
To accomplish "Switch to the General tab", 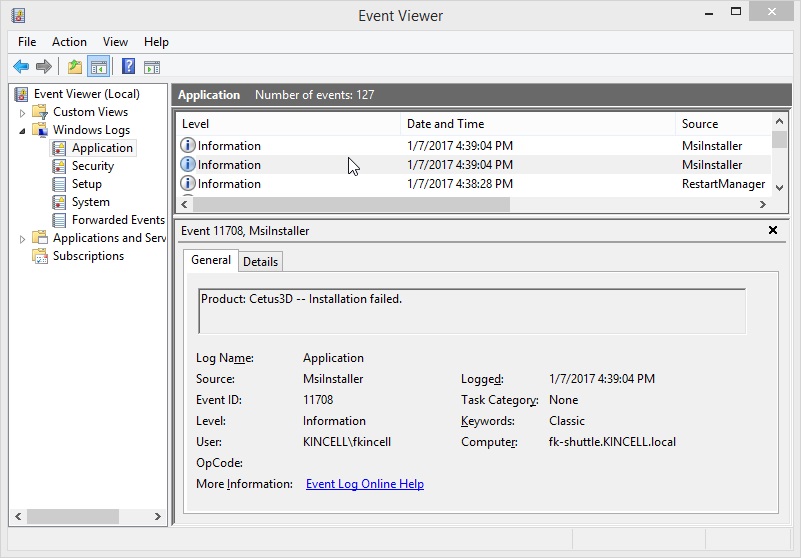I will [x=210, y=260].
